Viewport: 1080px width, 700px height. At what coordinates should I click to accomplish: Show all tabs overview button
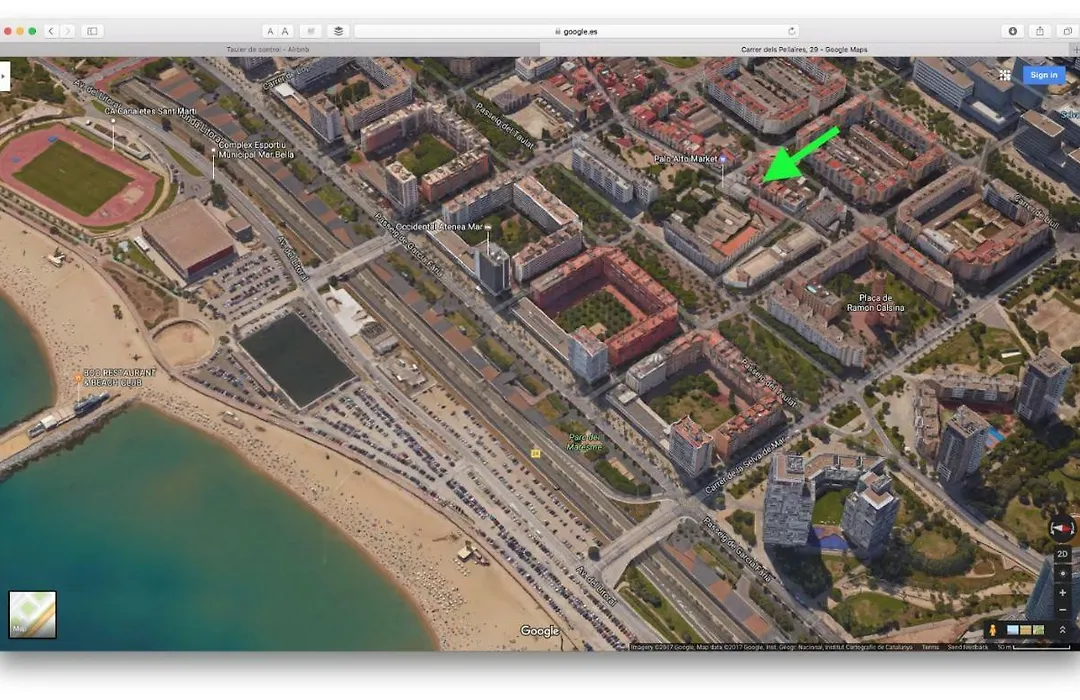point(1068,31)
